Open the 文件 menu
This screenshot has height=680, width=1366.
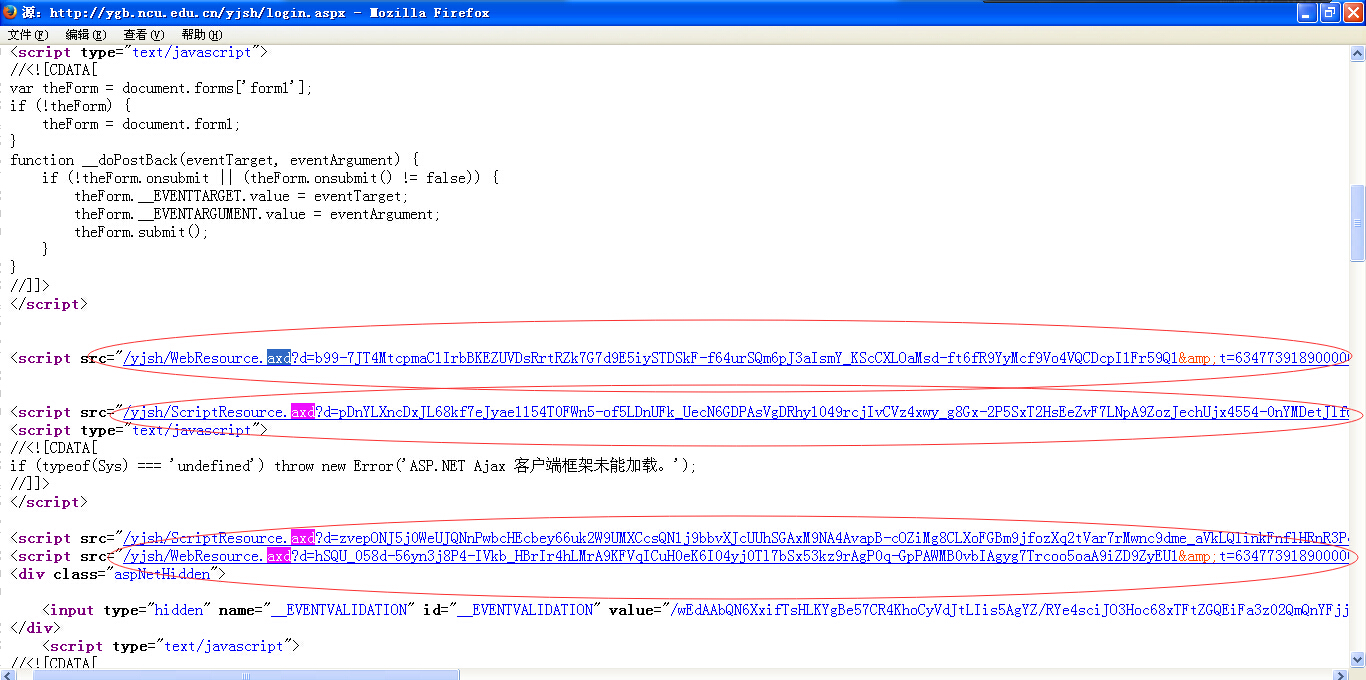[27, 35]
